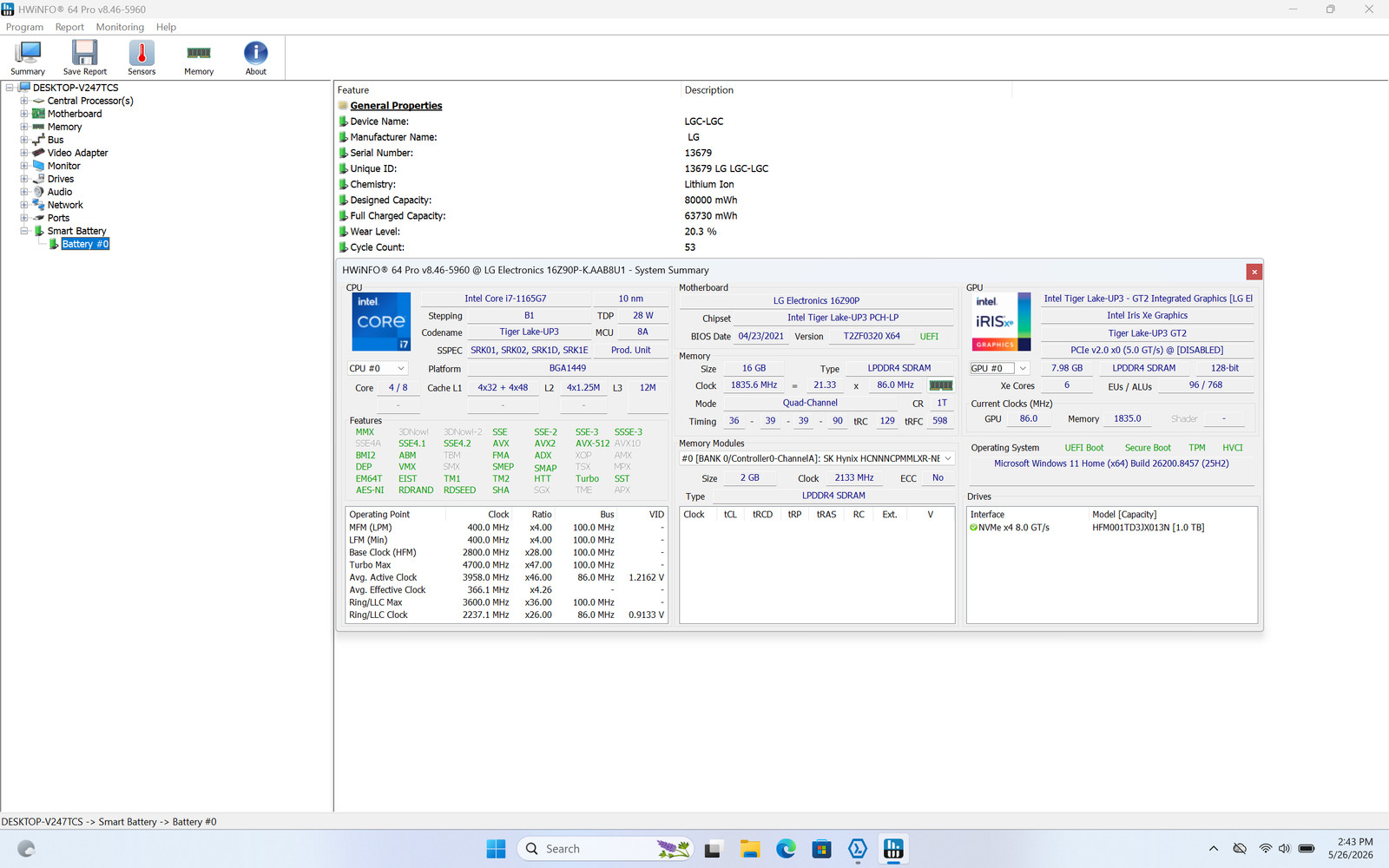Image resolution: width=1389 pixels, height=868 pixels.
Task: Close the System Summary panel
Action: (1254, 272)
